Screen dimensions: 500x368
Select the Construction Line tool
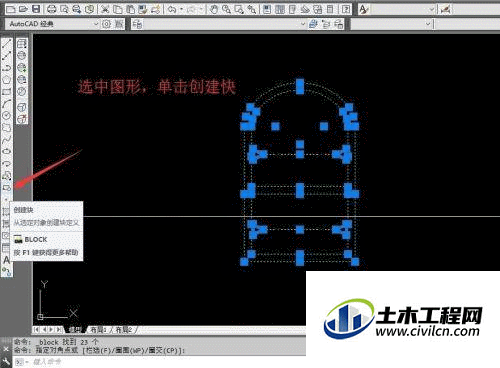click(7, 56)
